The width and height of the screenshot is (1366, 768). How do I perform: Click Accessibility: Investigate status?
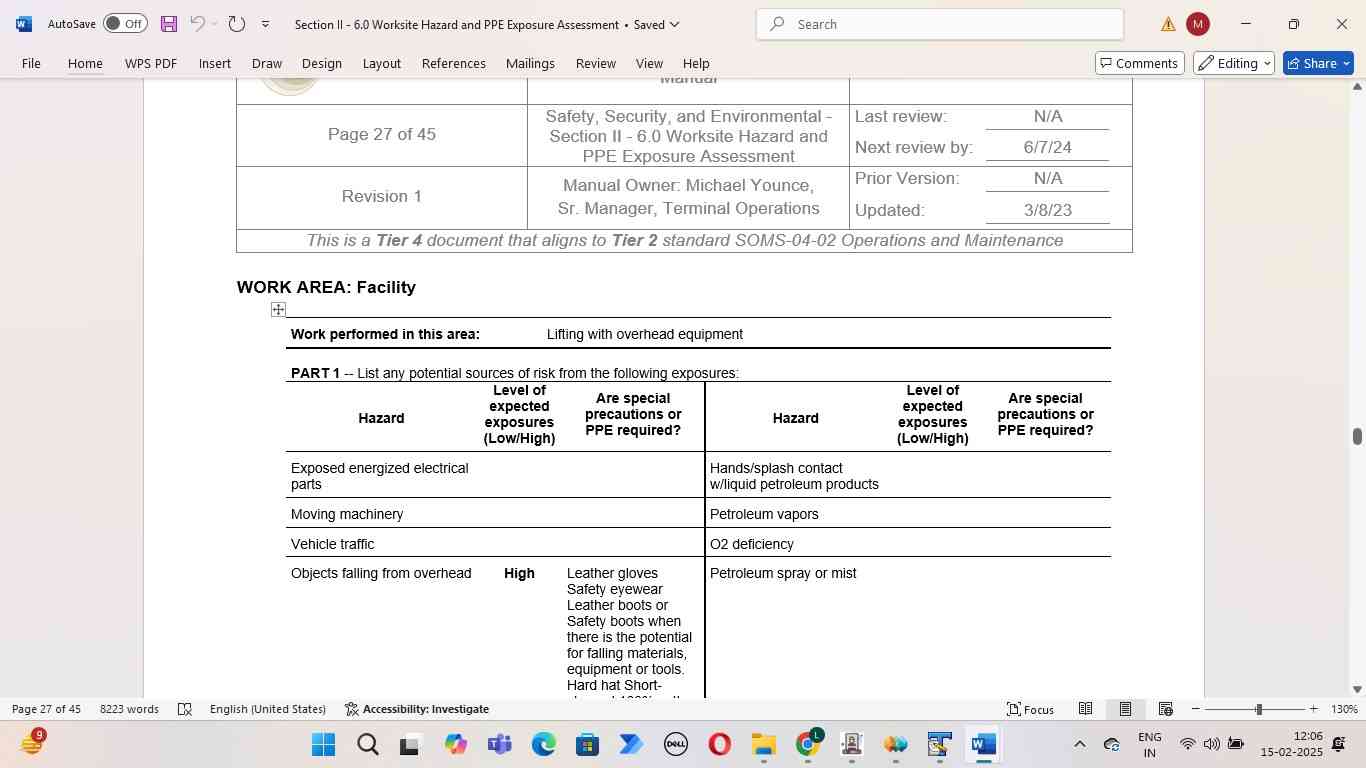click(417, 709)
